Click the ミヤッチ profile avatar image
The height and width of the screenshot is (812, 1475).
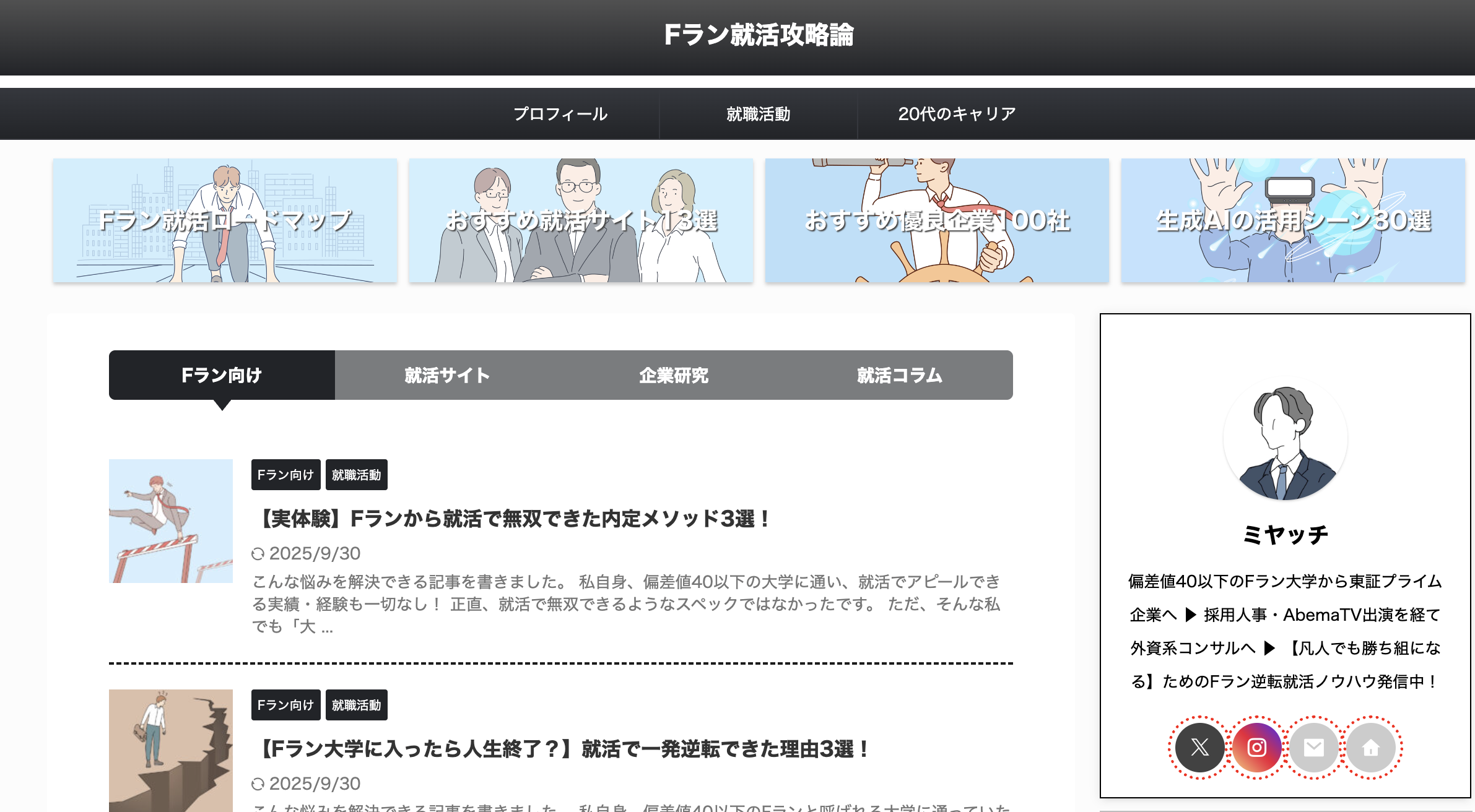[x=1285, y=439]
